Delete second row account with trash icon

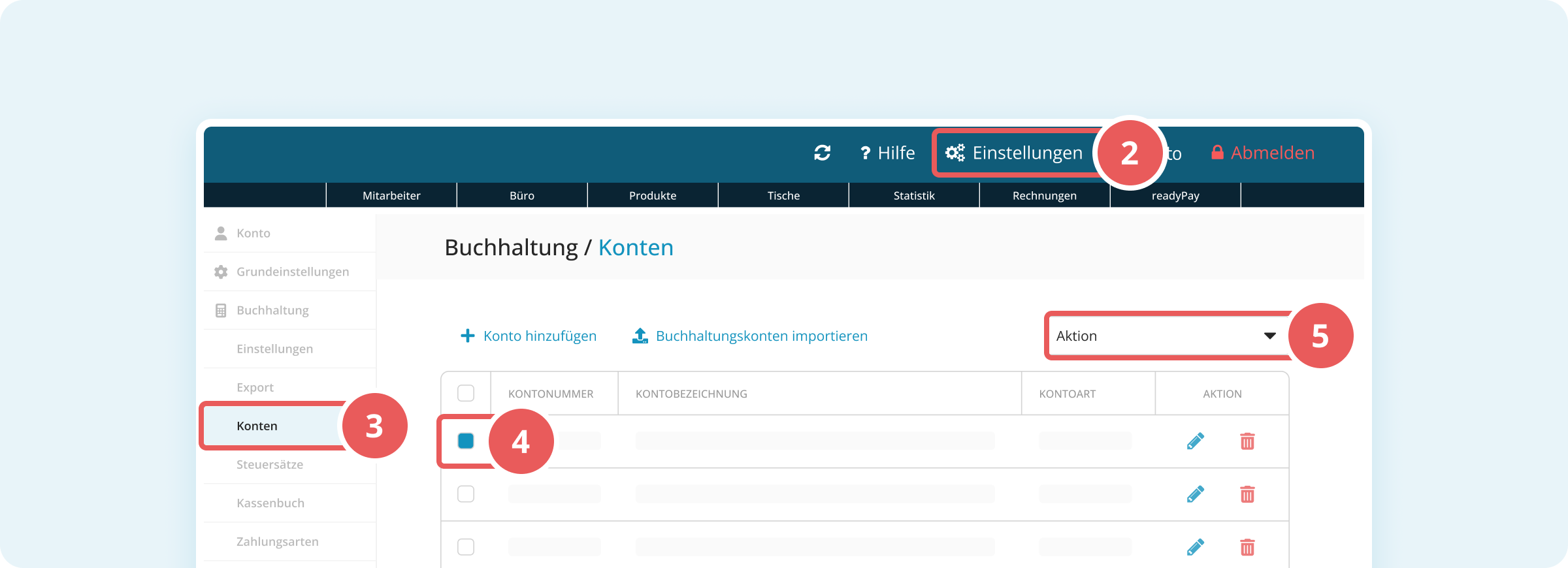click(1247, 494)
